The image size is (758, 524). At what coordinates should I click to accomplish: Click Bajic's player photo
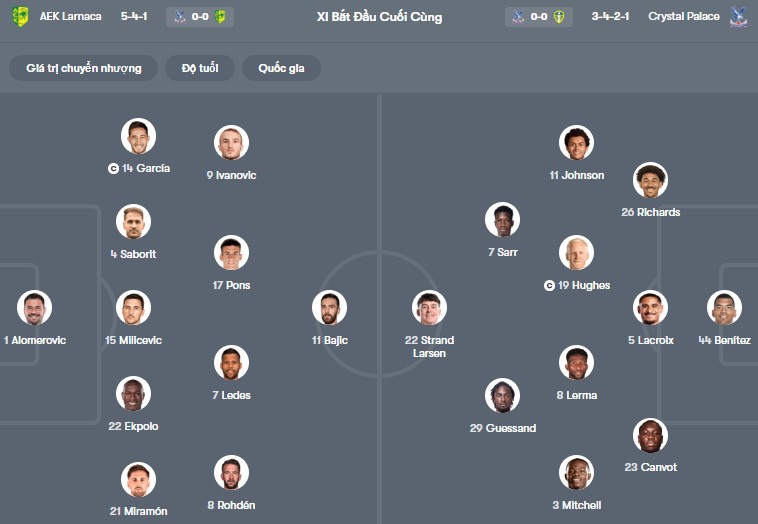[329, 308]
